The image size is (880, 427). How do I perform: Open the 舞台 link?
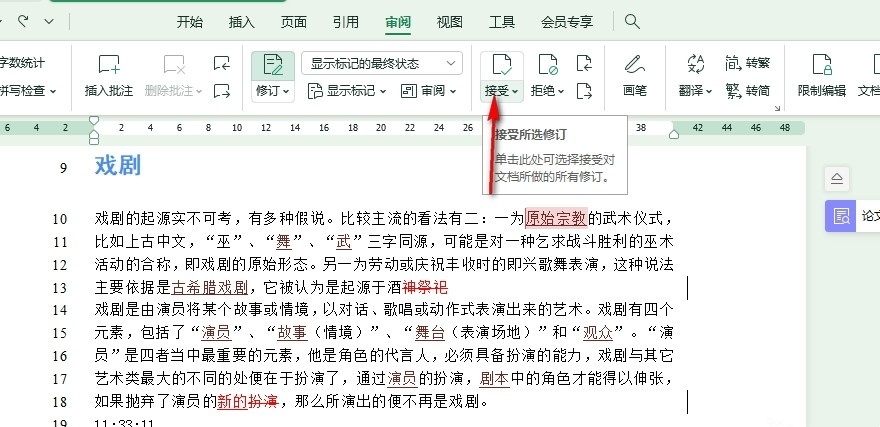(x=430, y=333)
